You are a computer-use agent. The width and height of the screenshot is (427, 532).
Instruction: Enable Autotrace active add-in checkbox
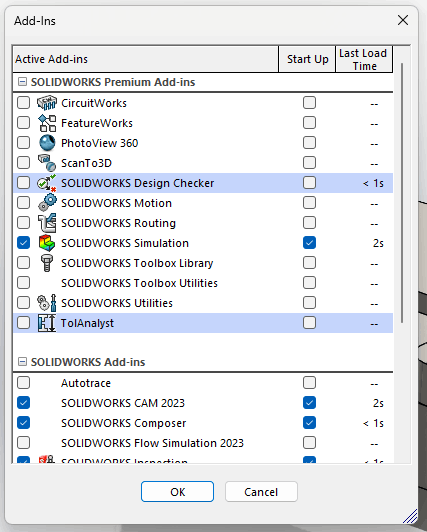[23, 383]
